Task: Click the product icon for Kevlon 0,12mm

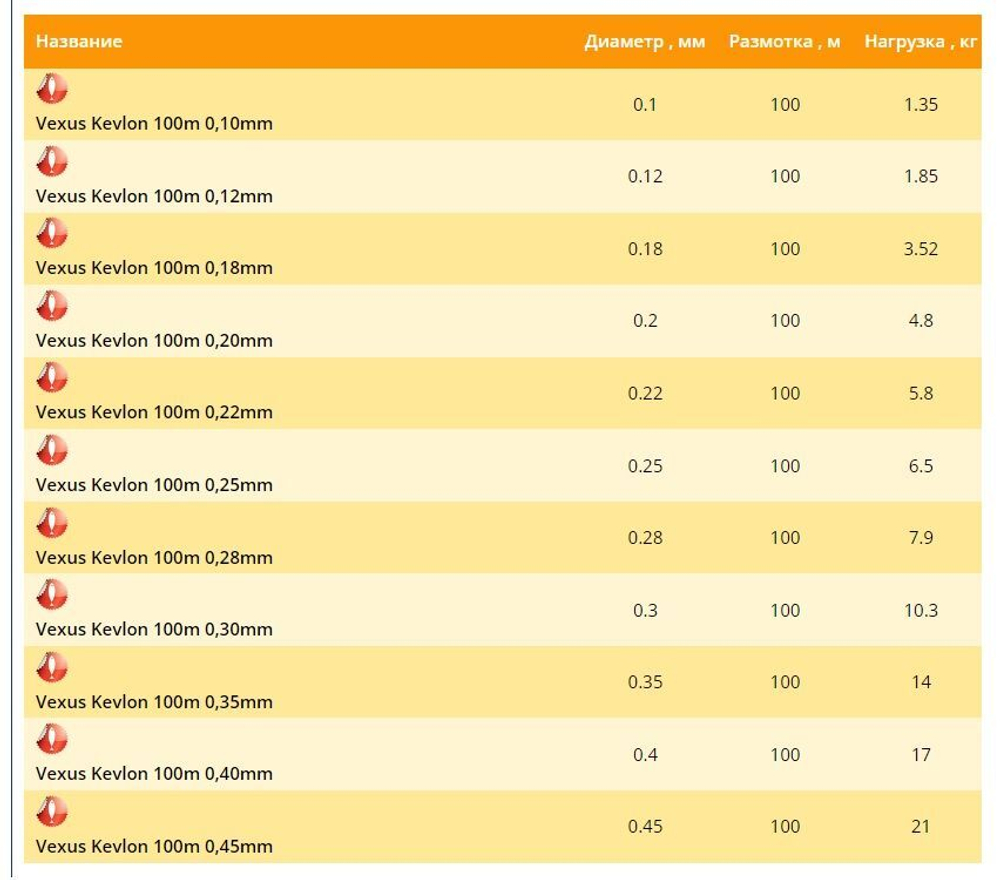Action: point(52,161)
